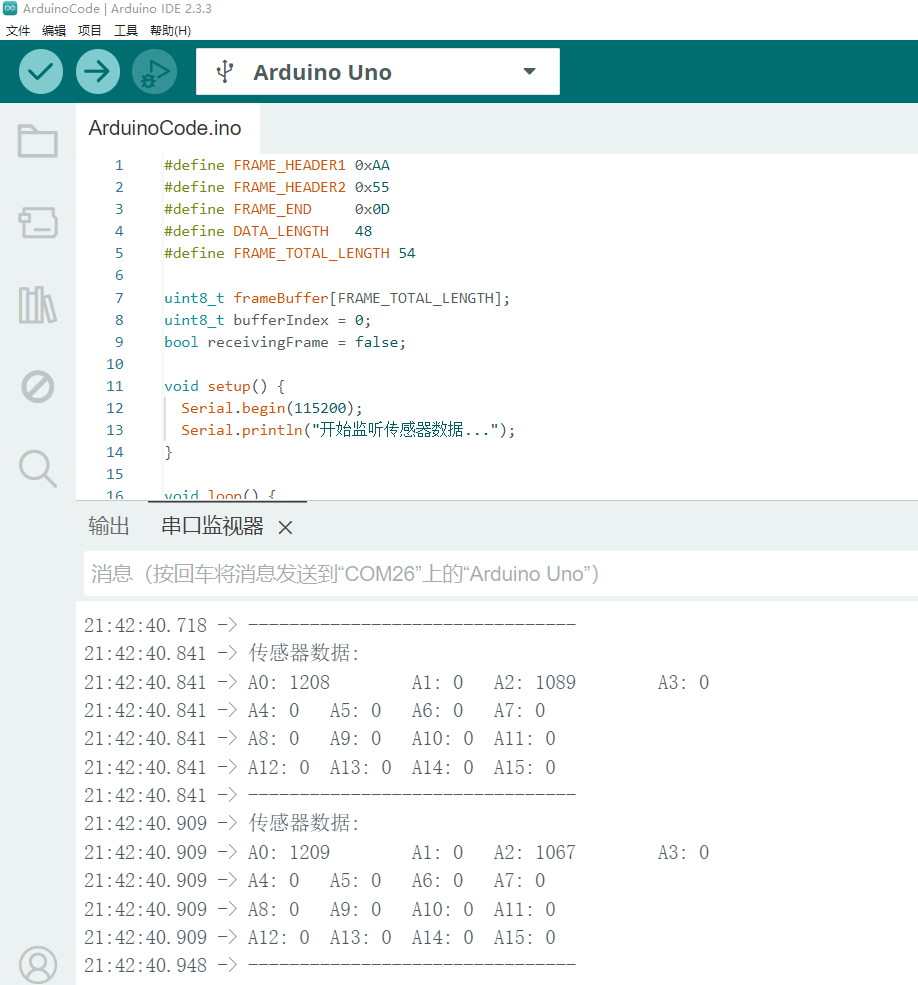
Task: Open the 文件 menu
Action: [x=18, y=30]
